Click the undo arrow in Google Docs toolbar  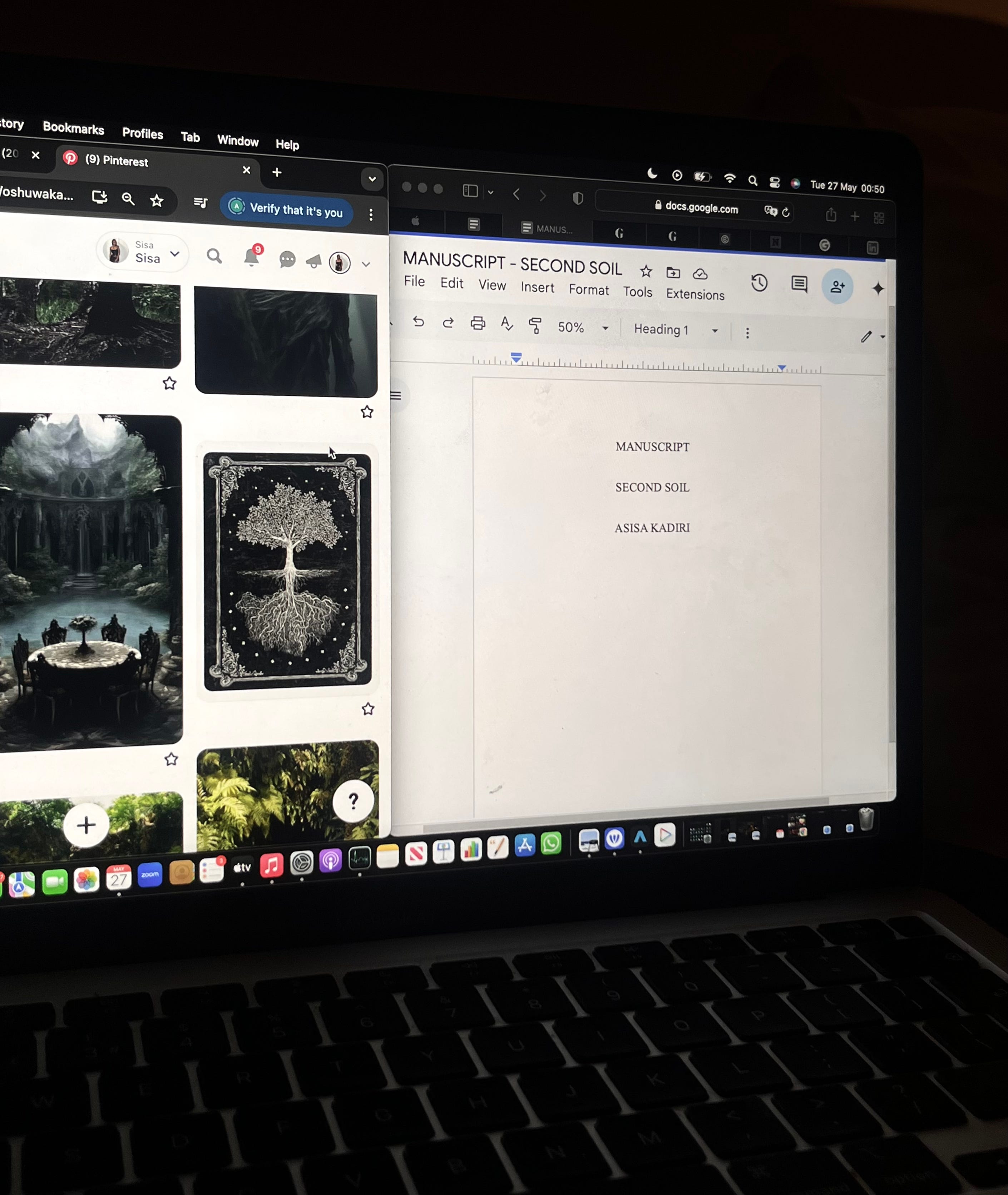[418, 322]
